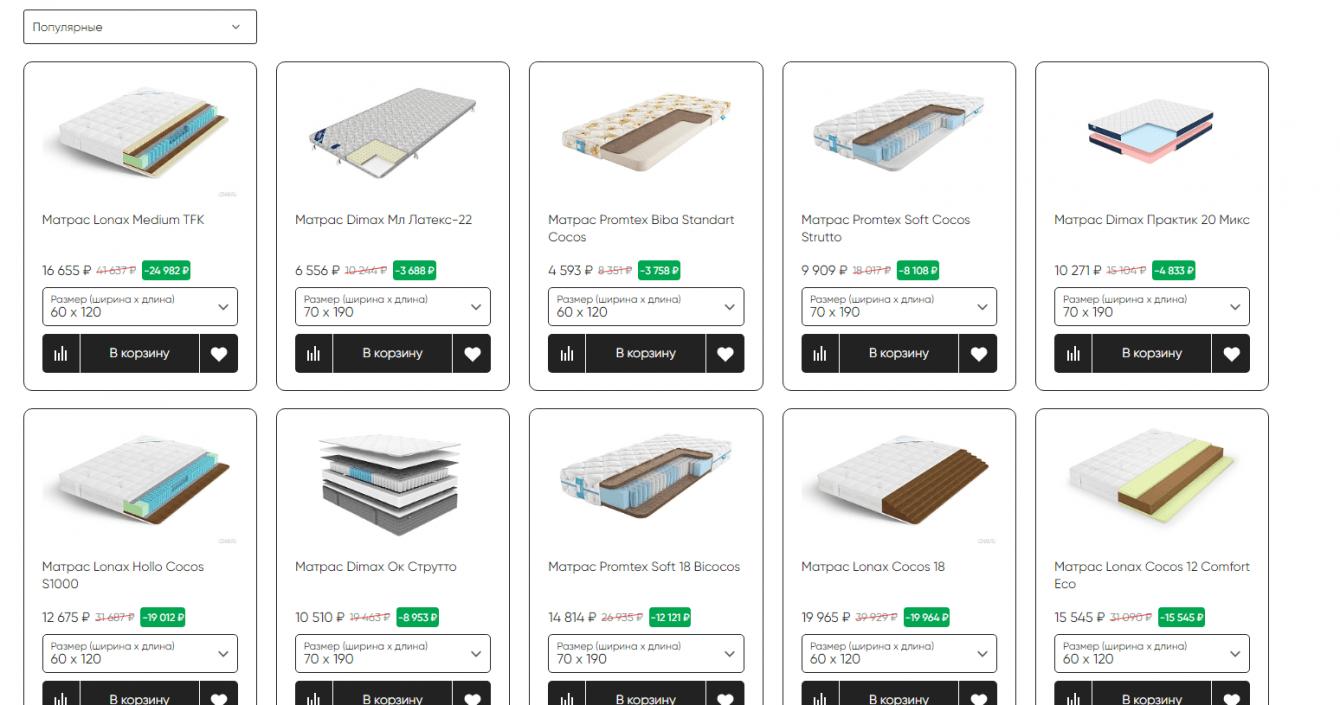Add Lonax Medium TFK to favorites heart

pyautogui.click(x=219, y=353)
